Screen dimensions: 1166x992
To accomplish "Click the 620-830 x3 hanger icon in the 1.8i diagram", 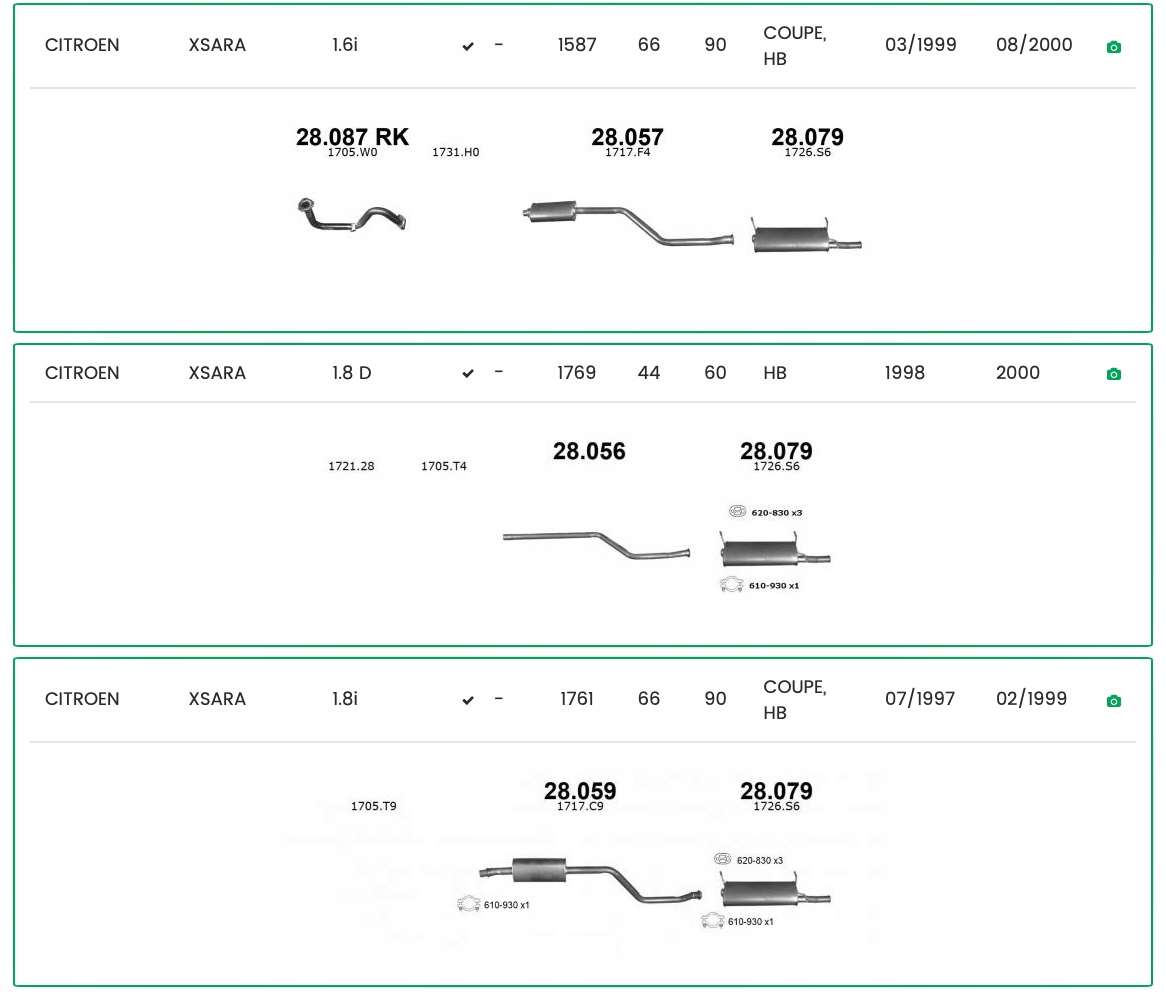I will (x=723, y=860).
